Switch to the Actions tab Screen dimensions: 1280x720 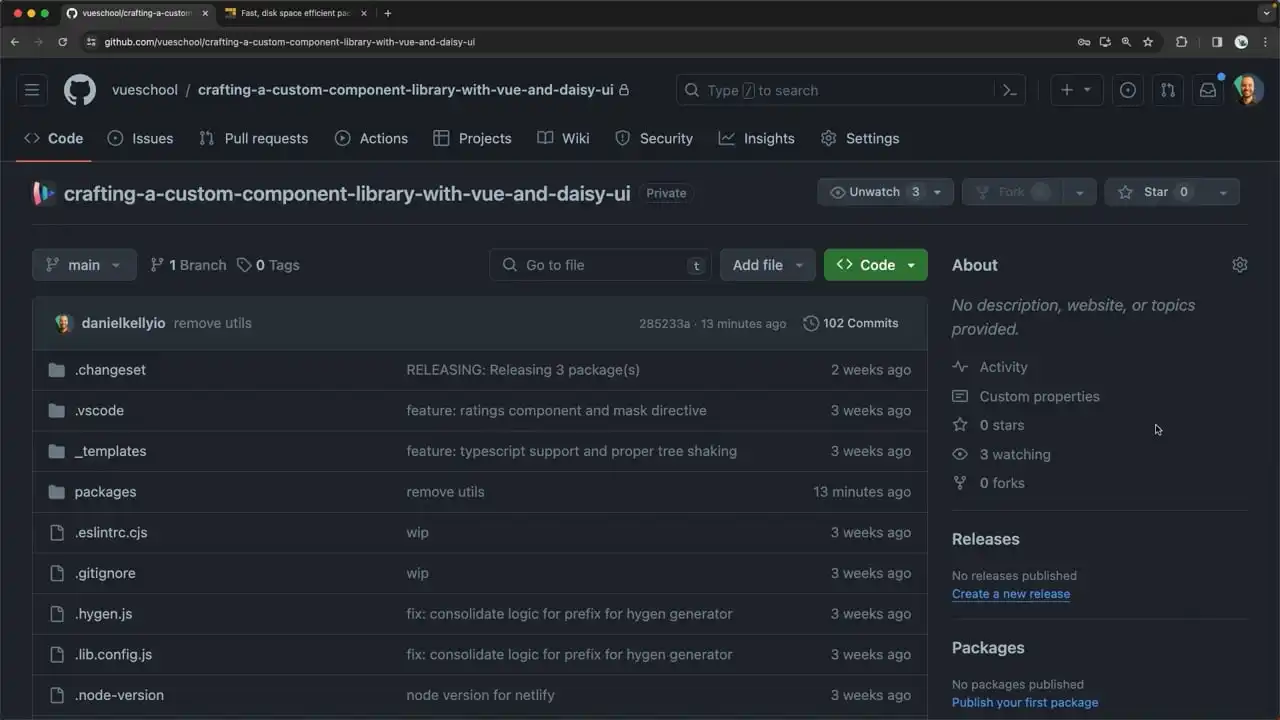tap(371, 138)
